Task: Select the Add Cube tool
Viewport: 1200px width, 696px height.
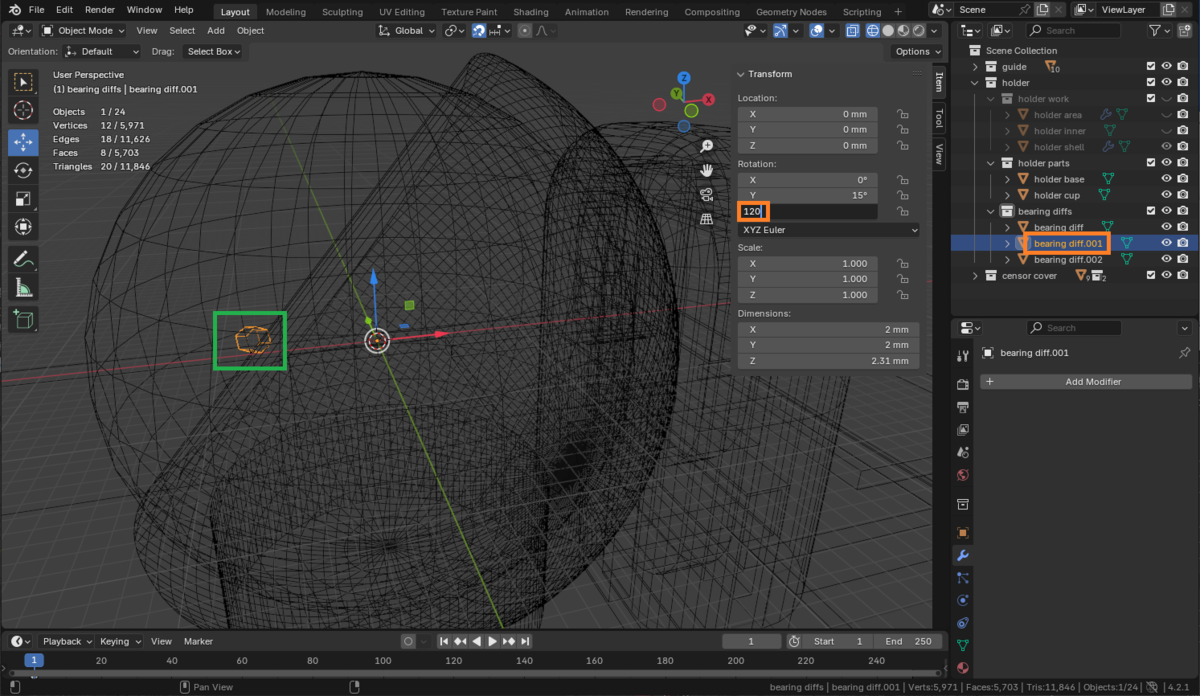Action: pyautogui.click(x=24, y=319)
